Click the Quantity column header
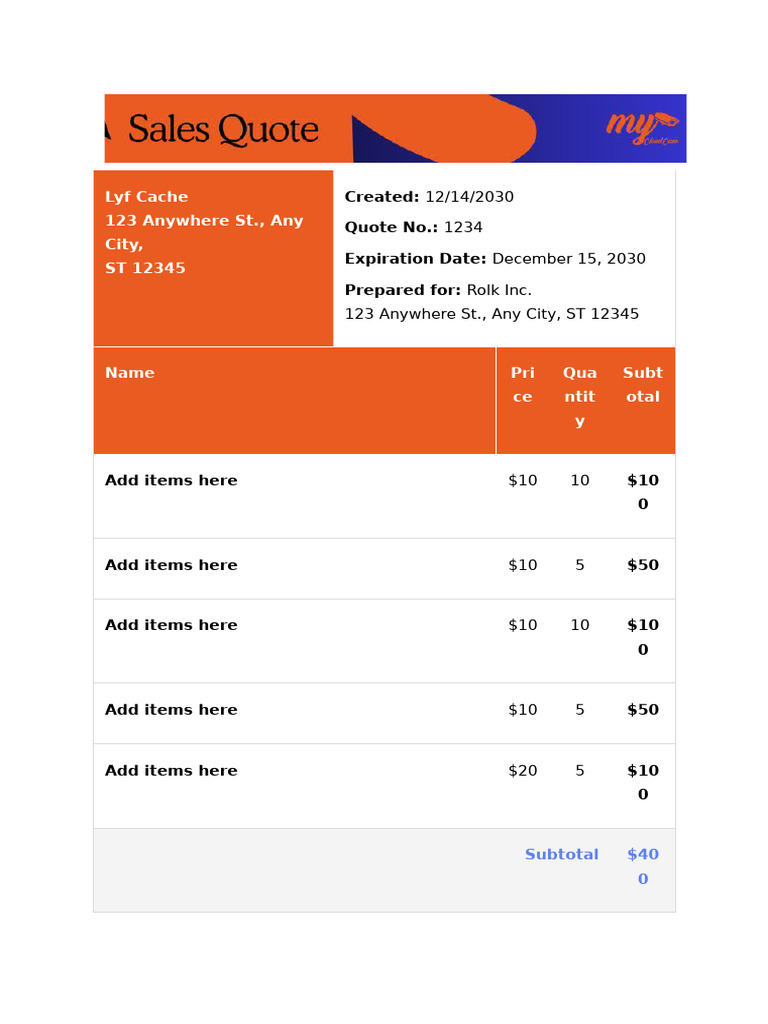This screenshot has width=768, height=1024. [x=580, y=397]
